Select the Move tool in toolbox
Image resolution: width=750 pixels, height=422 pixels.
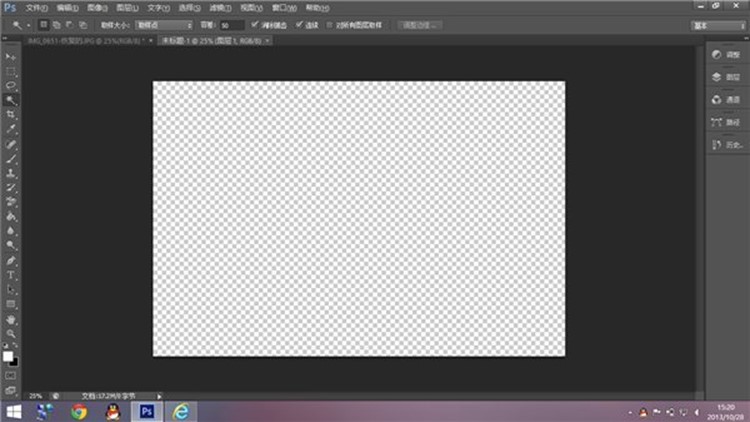point(12,57)
